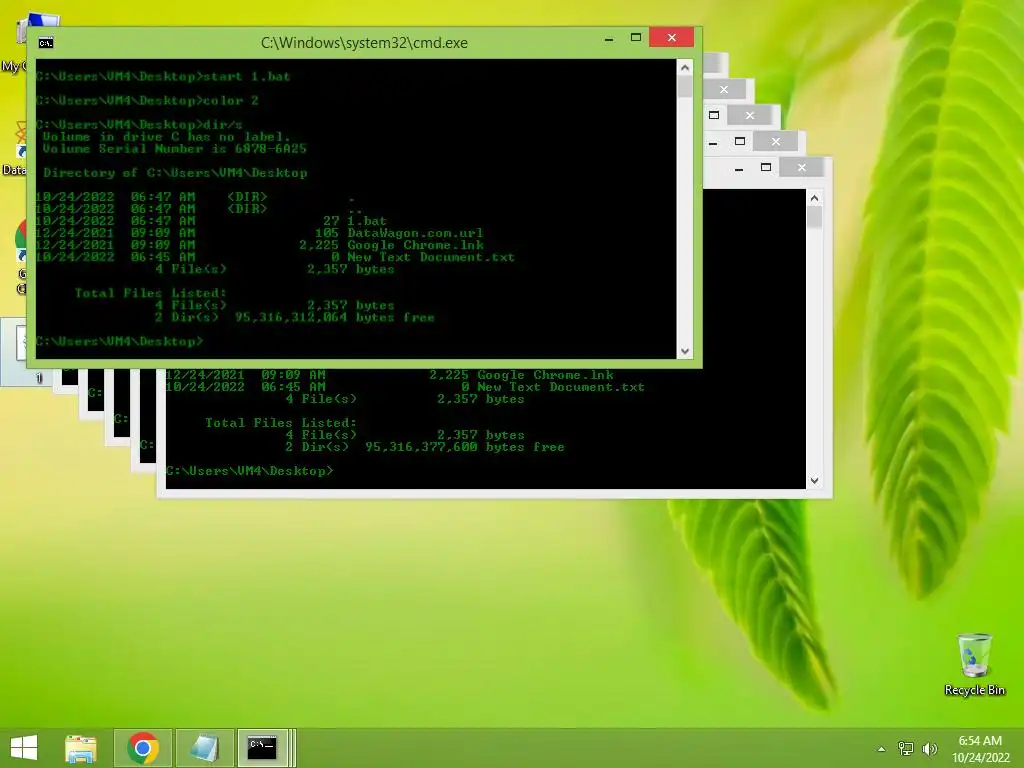The height and width of the screenshot is (768, 1024).
Task: Click scroll down arrow in rear cmd window
Action: pyautogui.click(x=814, y=481)
